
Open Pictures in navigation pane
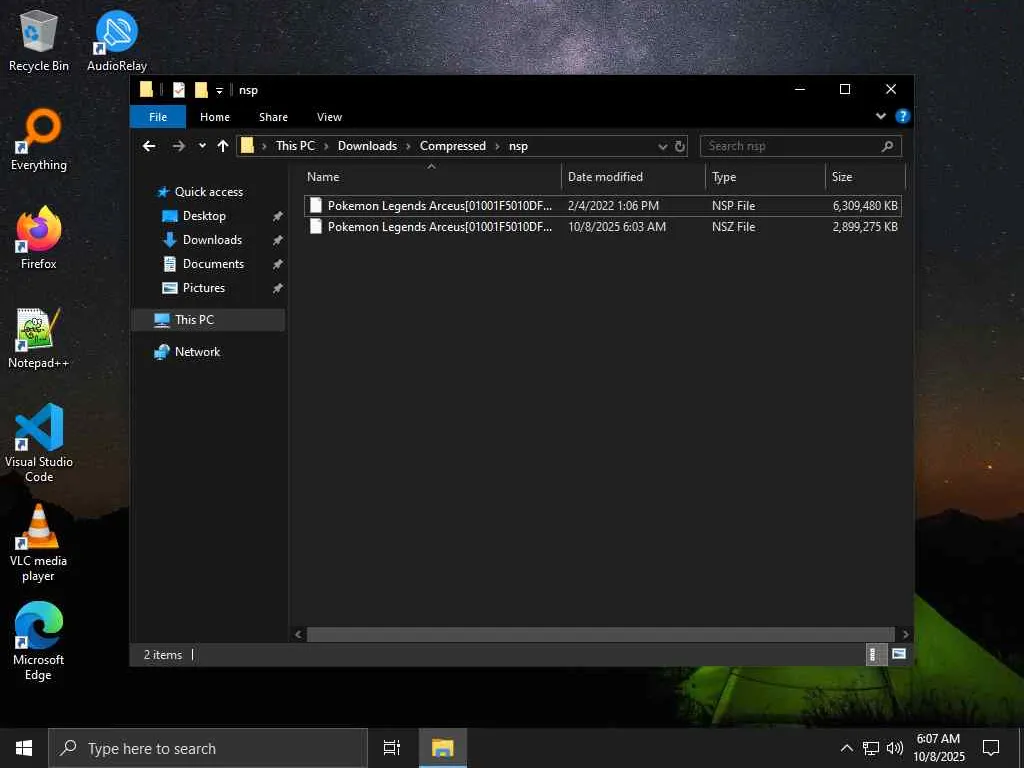pos(204,288)
